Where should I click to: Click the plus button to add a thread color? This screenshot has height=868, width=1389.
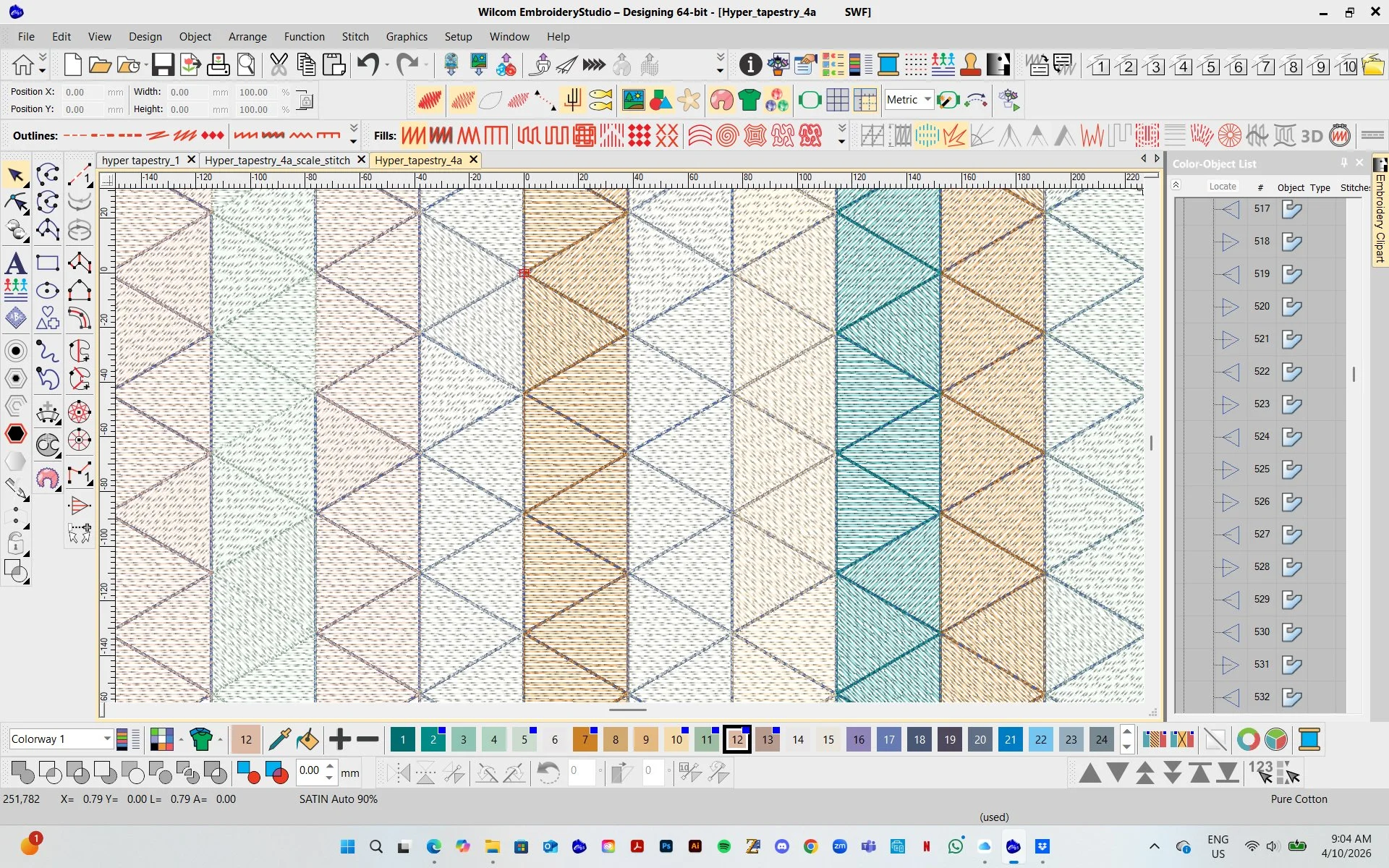click(339, 739)
